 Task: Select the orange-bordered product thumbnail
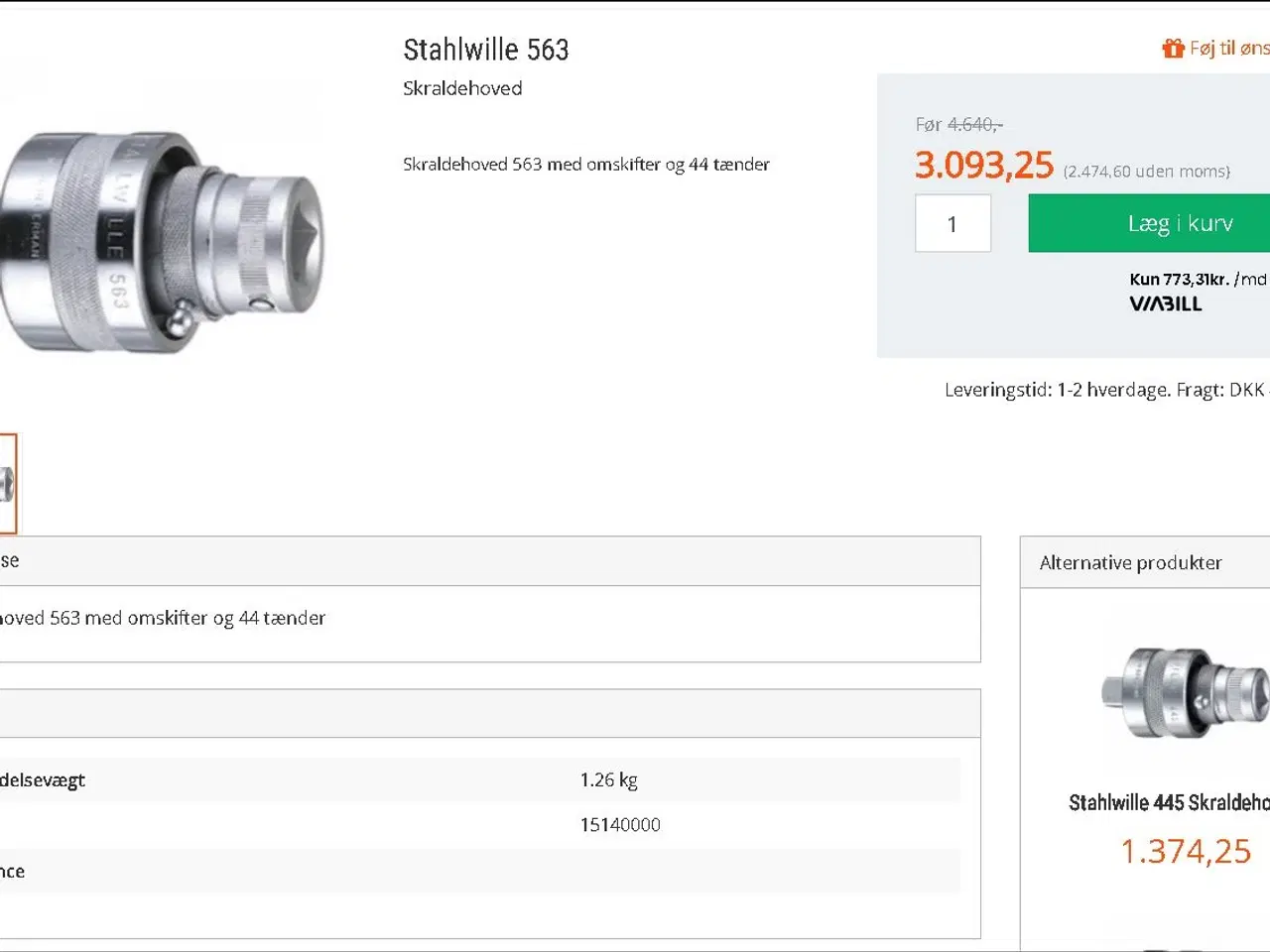pyautogui.click(x=7, y=484)
